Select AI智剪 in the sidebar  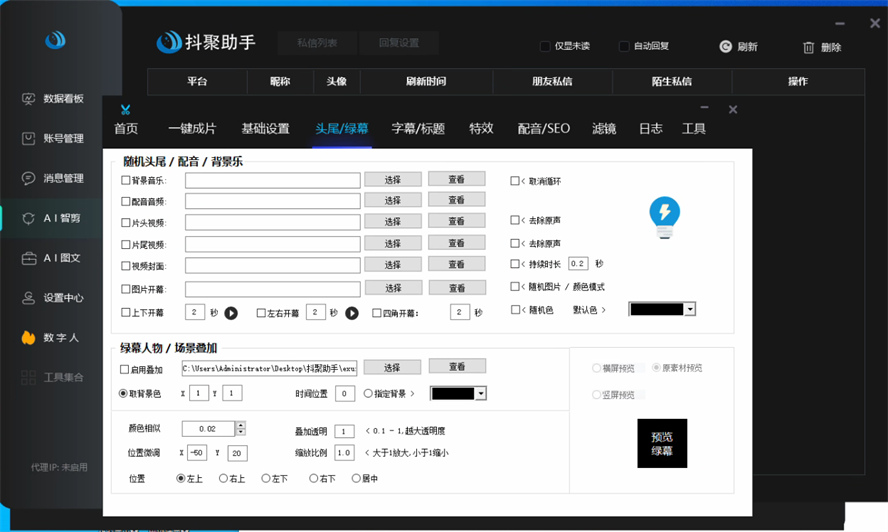51,218
